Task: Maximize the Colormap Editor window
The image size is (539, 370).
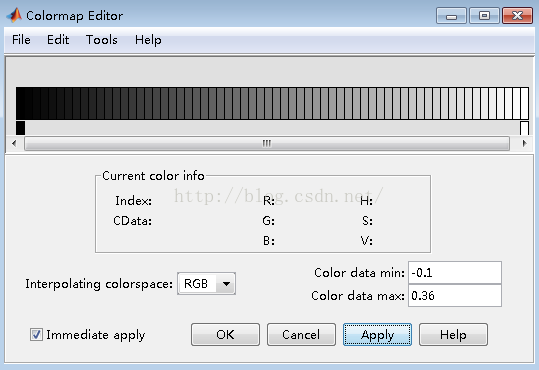Action: pos(484,16)
